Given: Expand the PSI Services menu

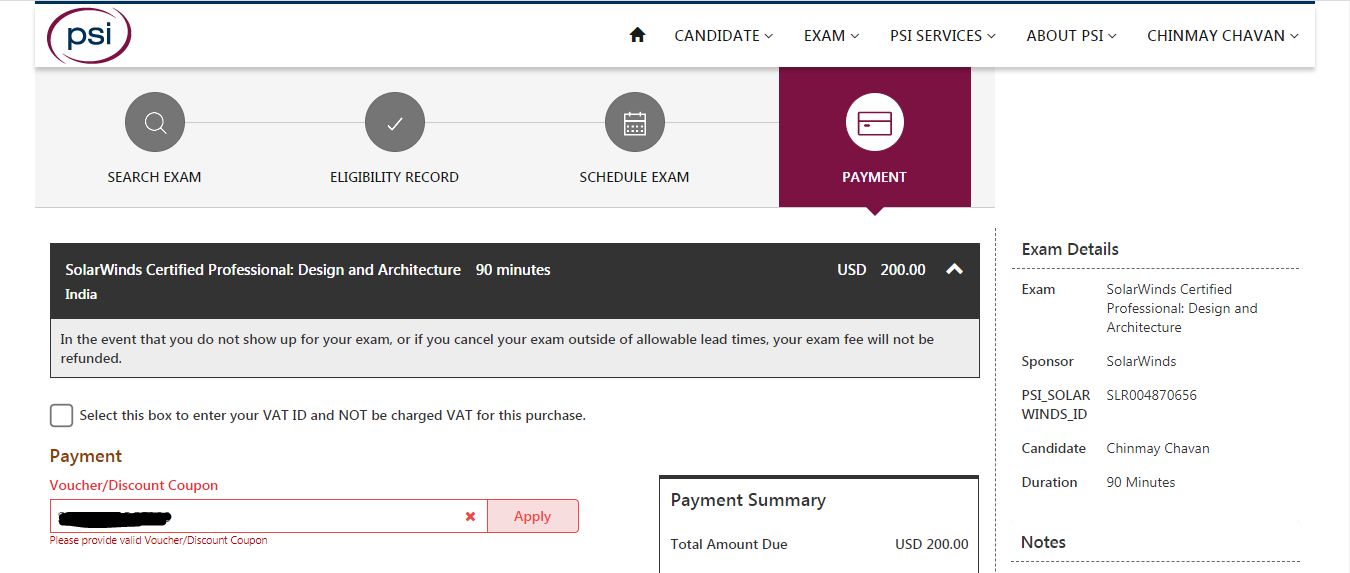Looking at the screenshot, I should point(942,35).
